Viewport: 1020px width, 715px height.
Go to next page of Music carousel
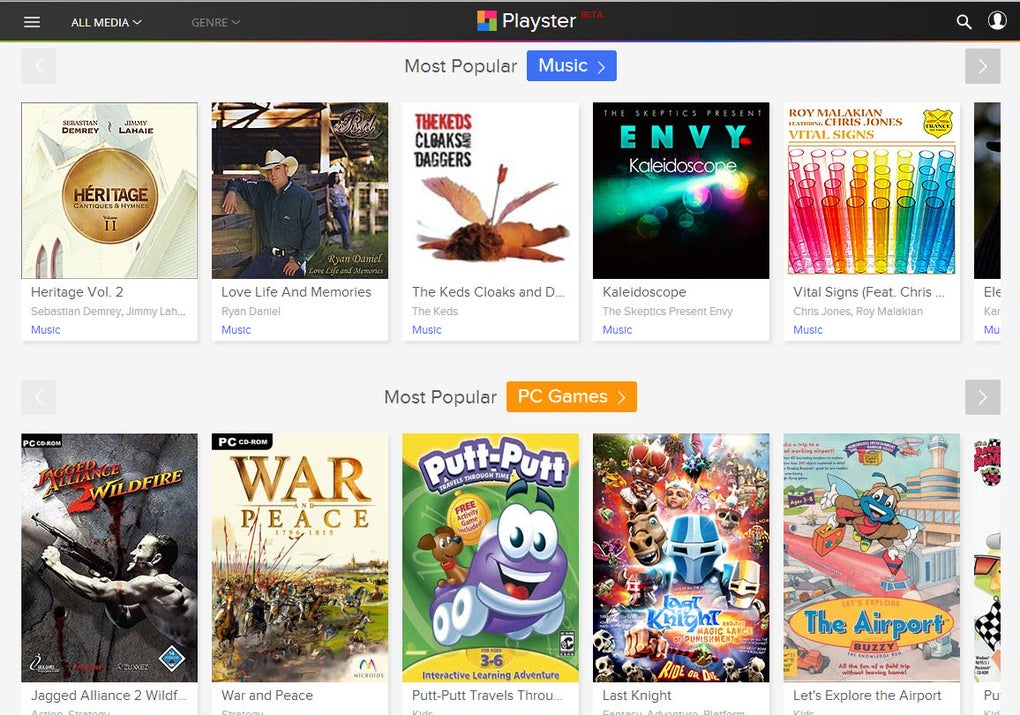[x=982, y=66]
